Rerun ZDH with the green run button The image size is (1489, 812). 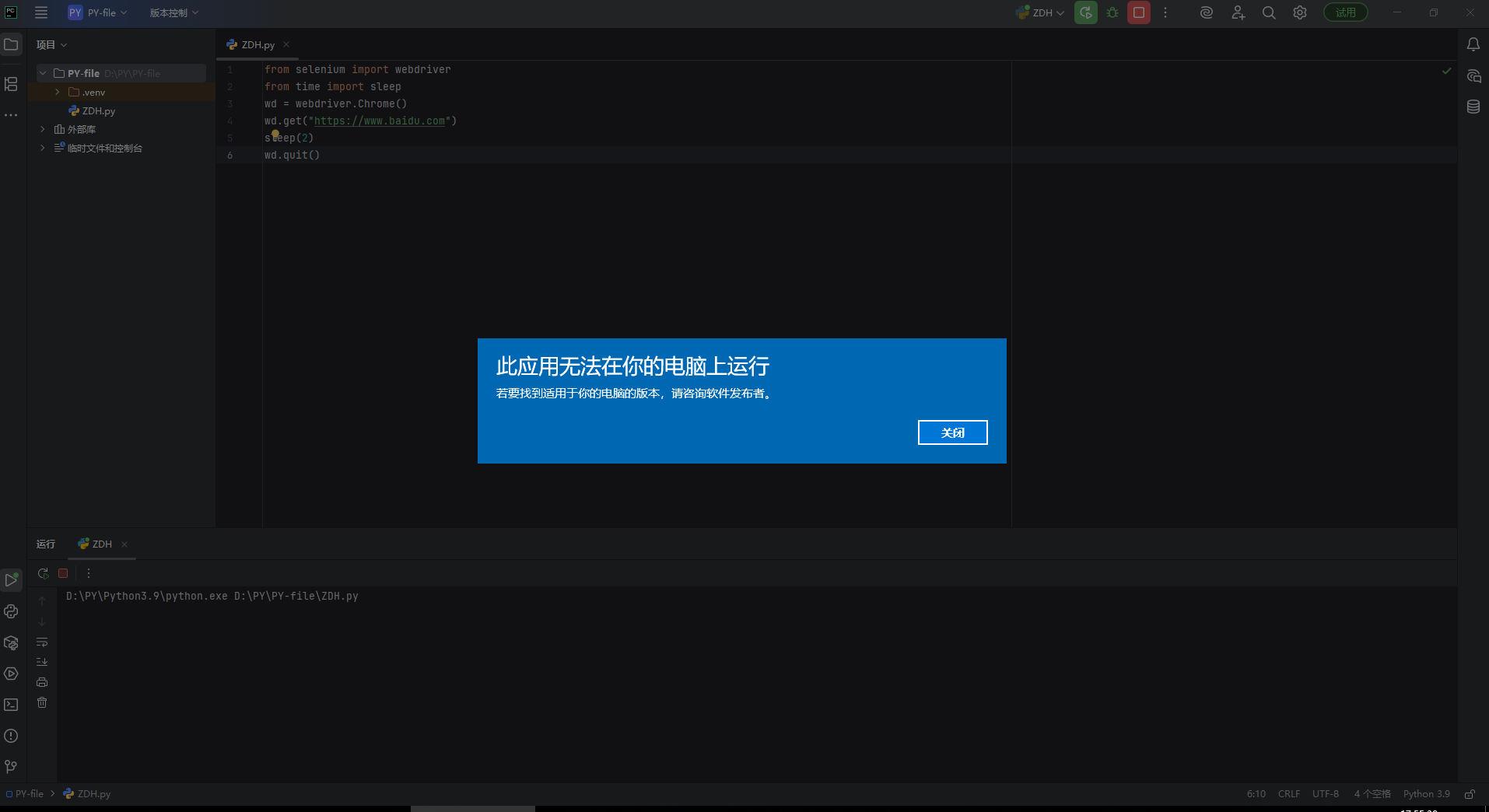coord(1086,12)
